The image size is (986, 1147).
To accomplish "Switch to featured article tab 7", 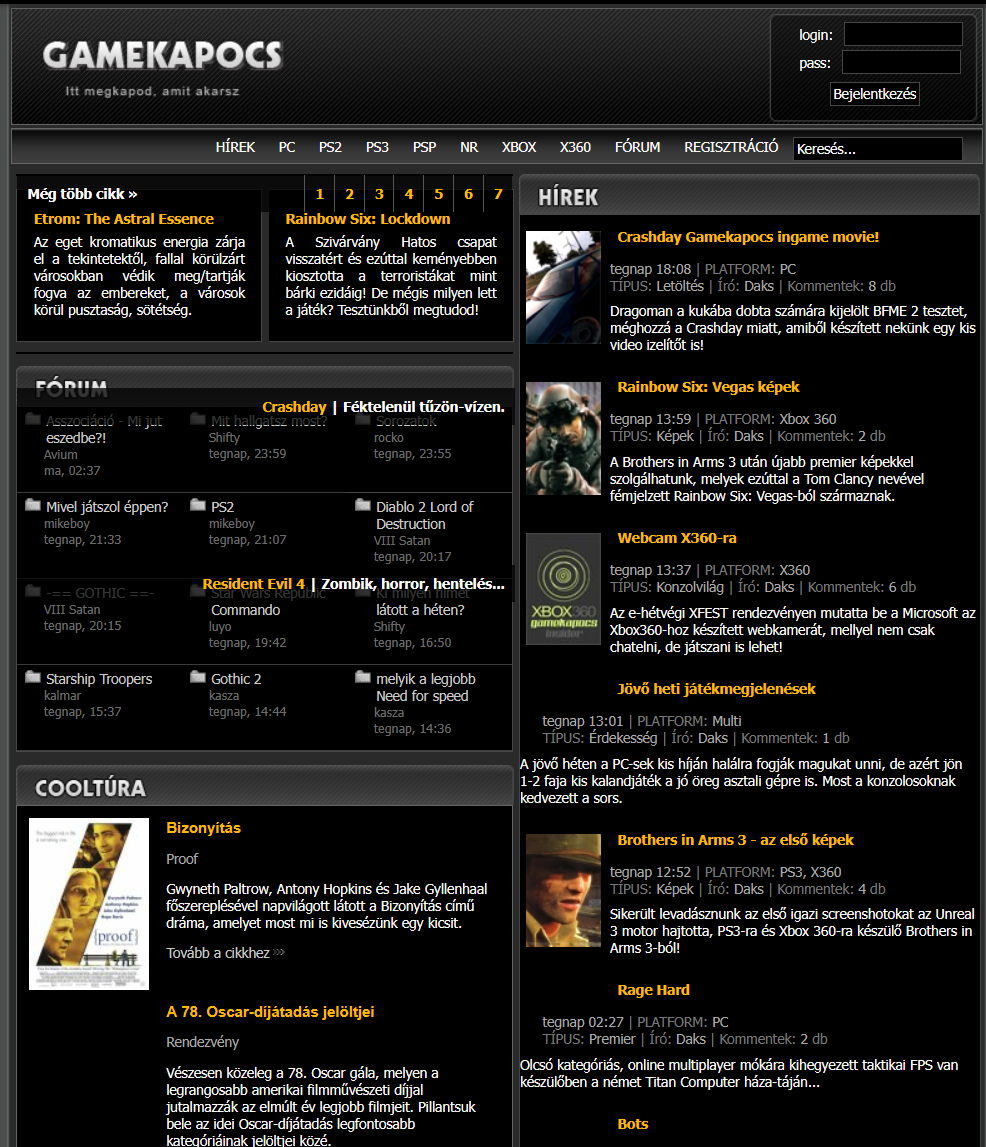I will (x=498, y=194).
